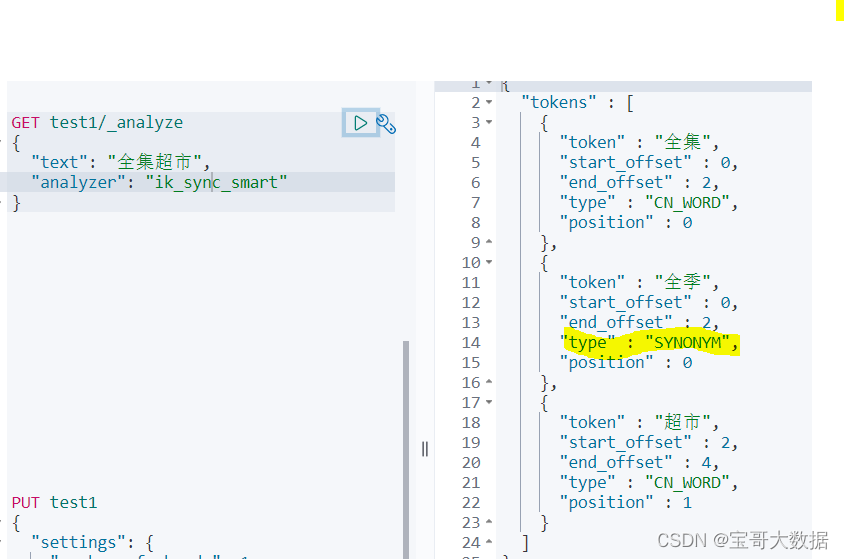
Task: Click "start_offset" : 0 on line 12
Action: 649,302
